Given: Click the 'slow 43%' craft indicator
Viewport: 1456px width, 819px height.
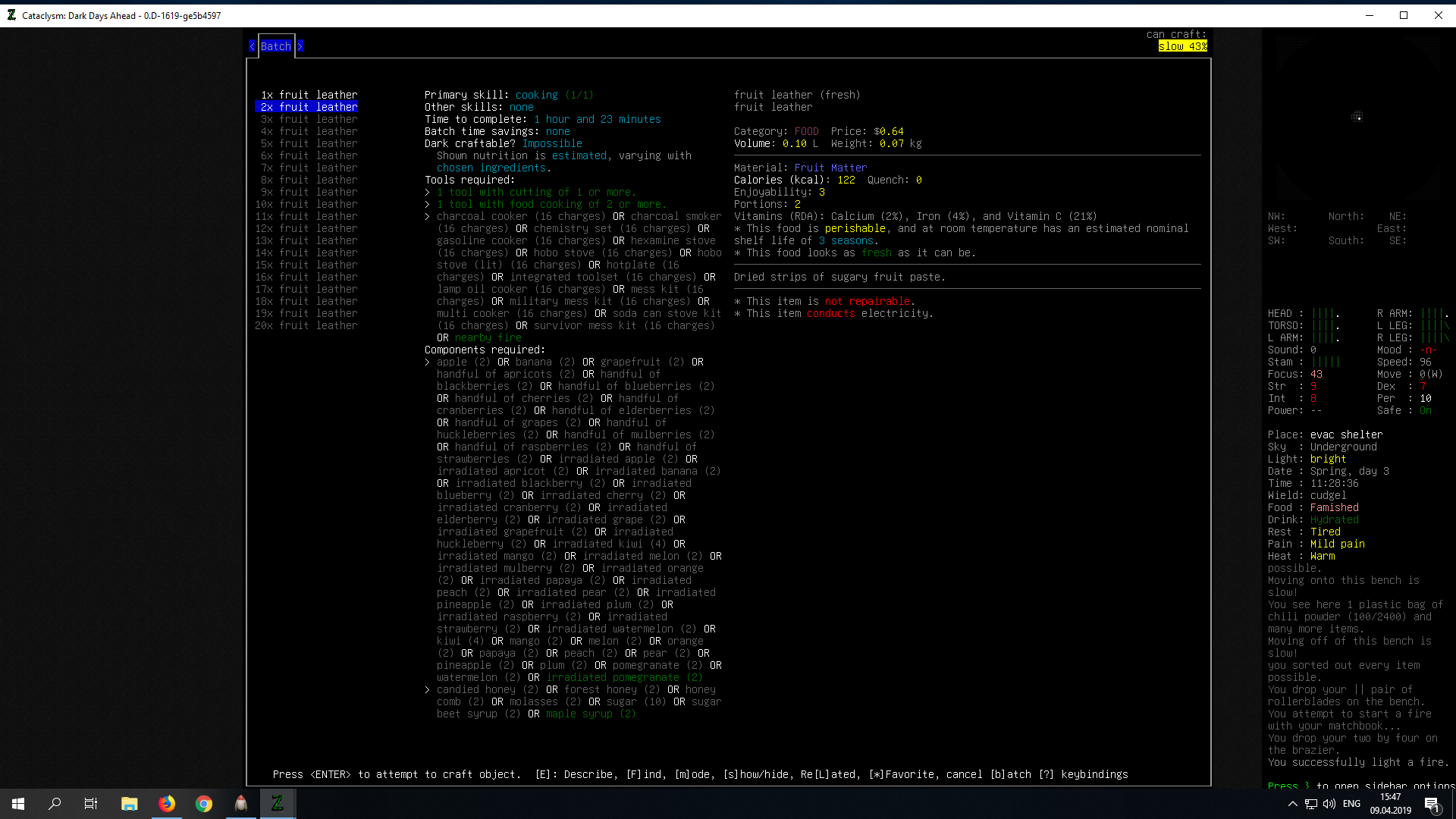Looking at the screenshot, I should click(1183, 46).
